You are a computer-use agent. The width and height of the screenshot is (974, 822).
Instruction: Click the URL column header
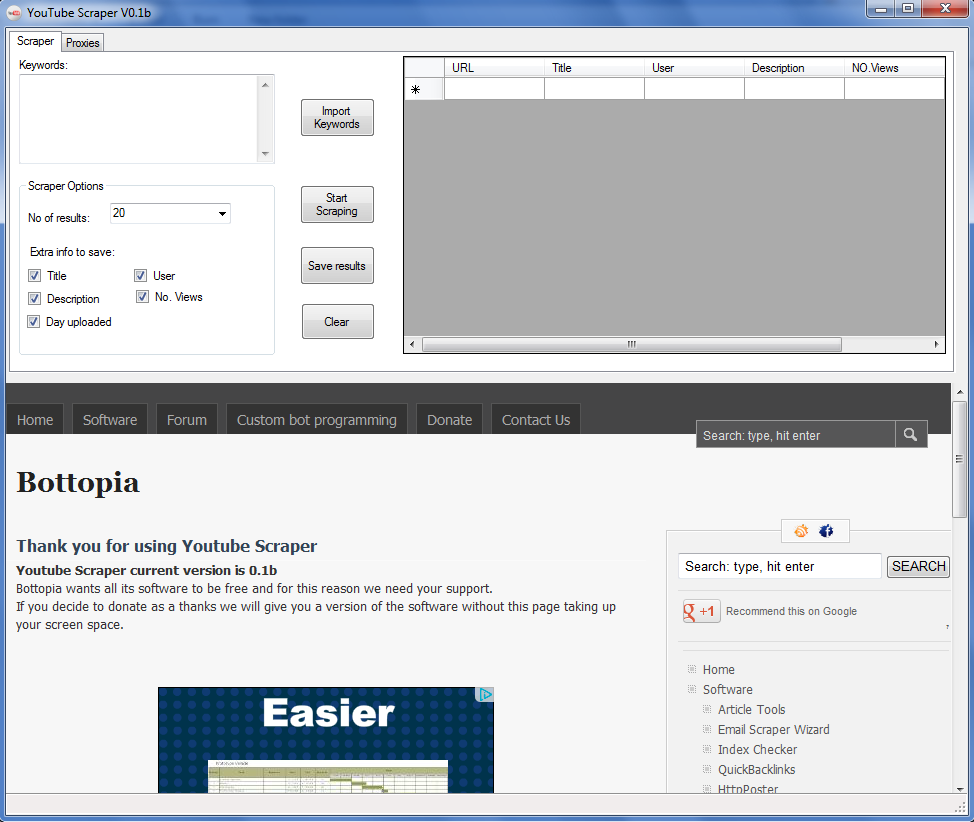[x=494, y=68]
